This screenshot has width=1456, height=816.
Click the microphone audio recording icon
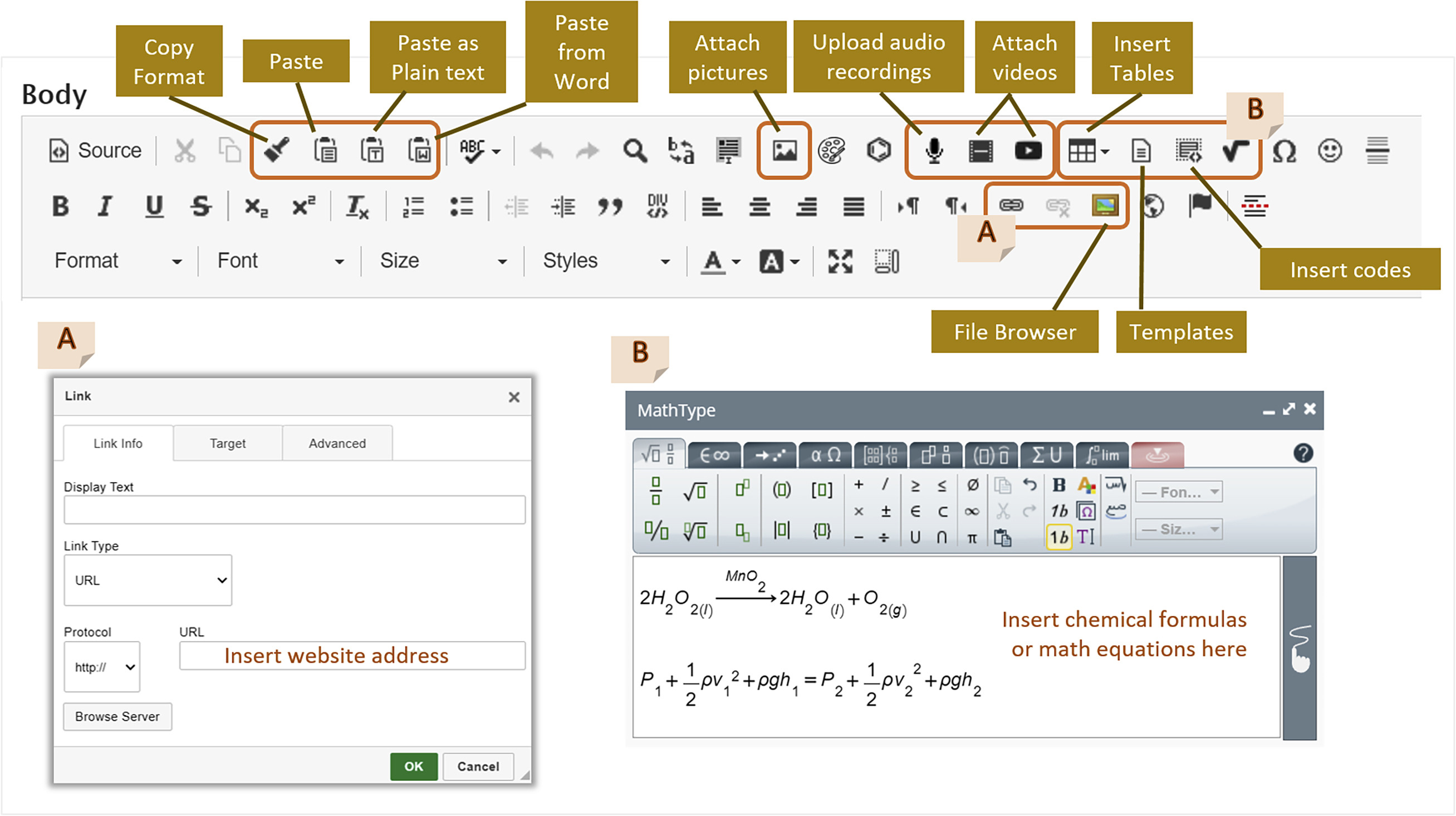[x=934, y=151]
